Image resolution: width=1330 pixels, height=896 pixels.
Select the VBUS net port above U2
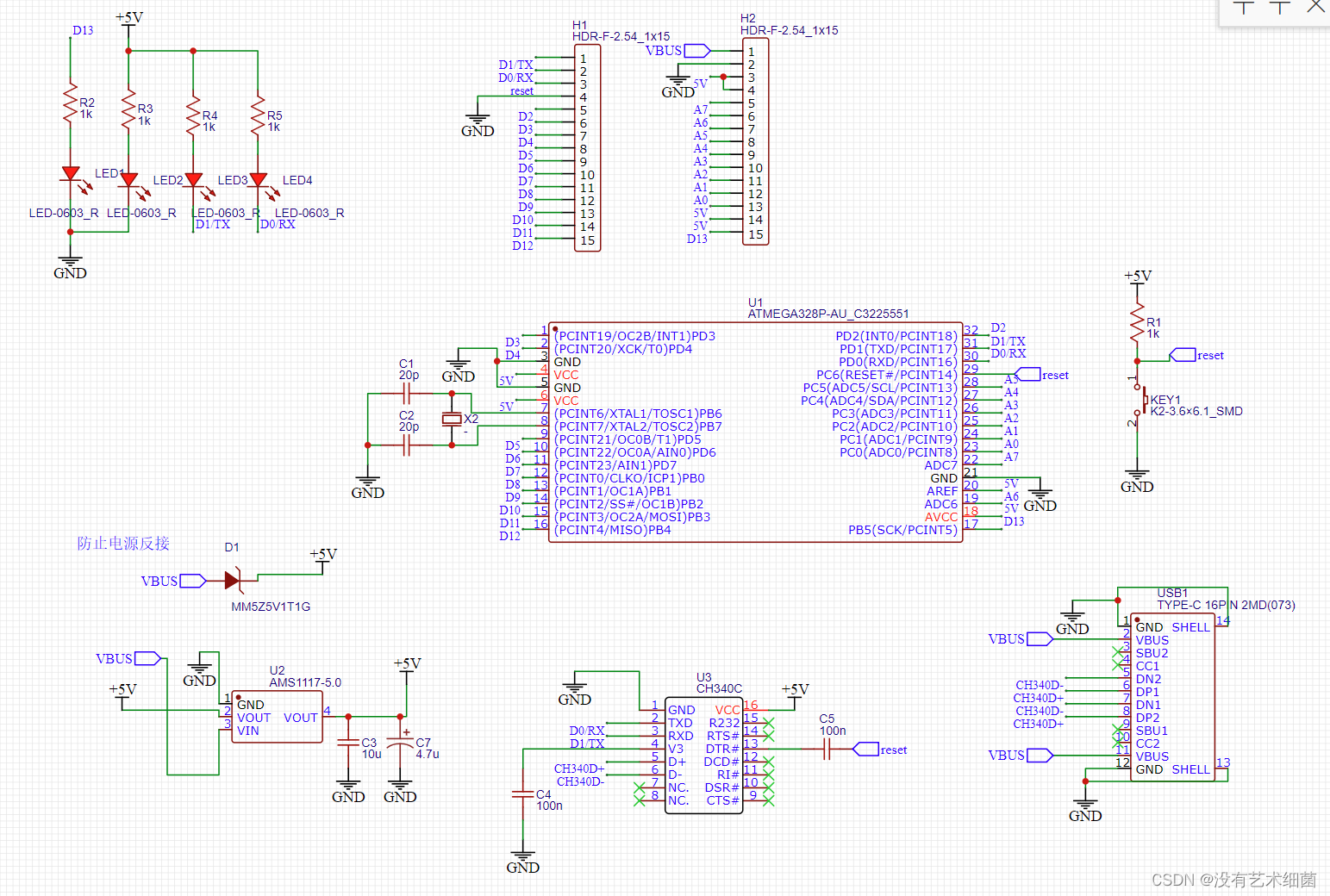[128, 659]
